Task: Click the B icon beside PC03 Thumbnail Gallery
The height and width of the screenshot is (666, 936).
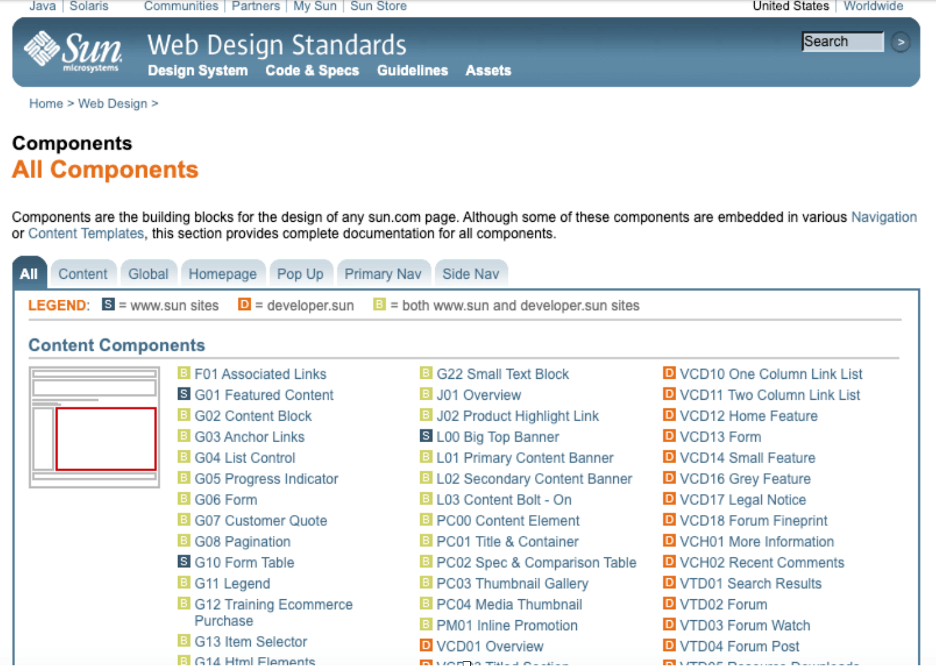Action: tap(426, 582)
